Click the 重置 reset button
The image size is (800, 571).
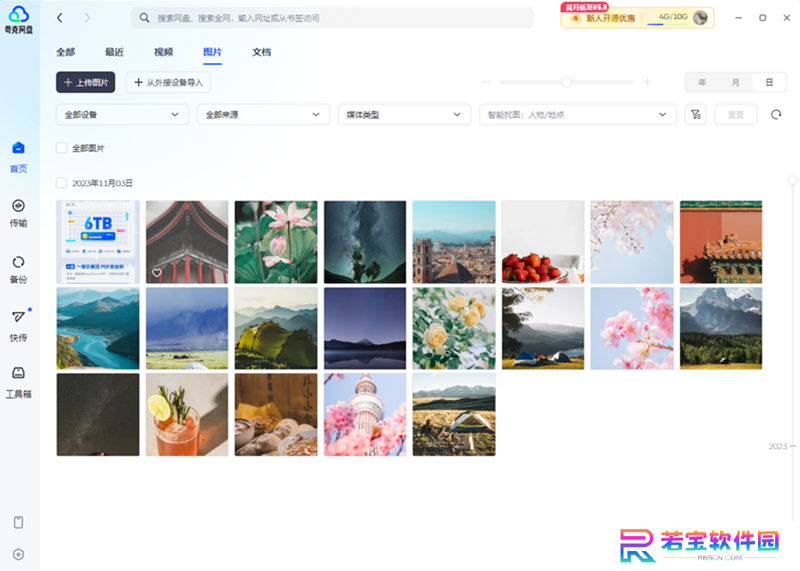click(735, 114)
